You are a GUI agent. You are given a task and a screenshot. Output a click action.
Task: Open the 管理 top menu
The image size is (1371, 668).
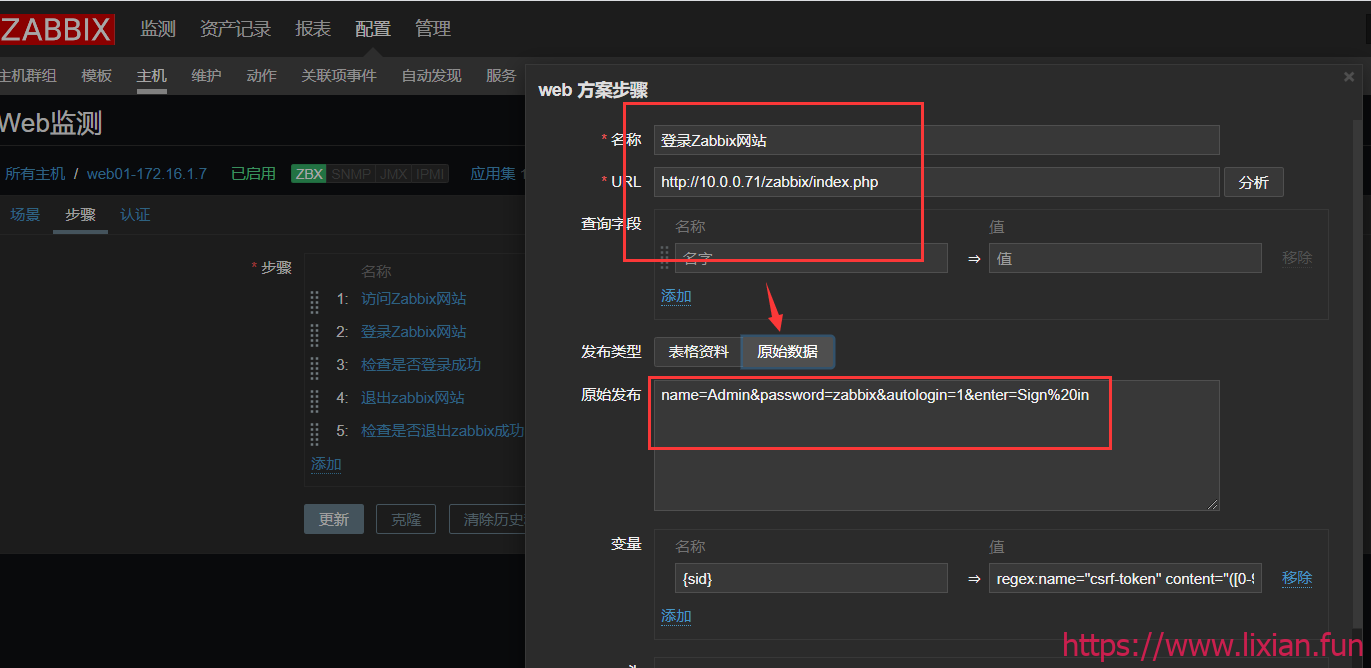click(x=433, y=29)
